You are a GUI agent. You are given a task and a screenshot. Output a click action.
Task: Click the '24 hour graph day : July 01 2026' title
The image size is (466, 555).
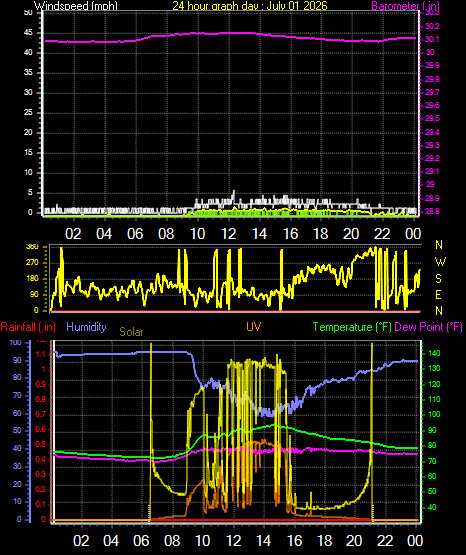250,6
